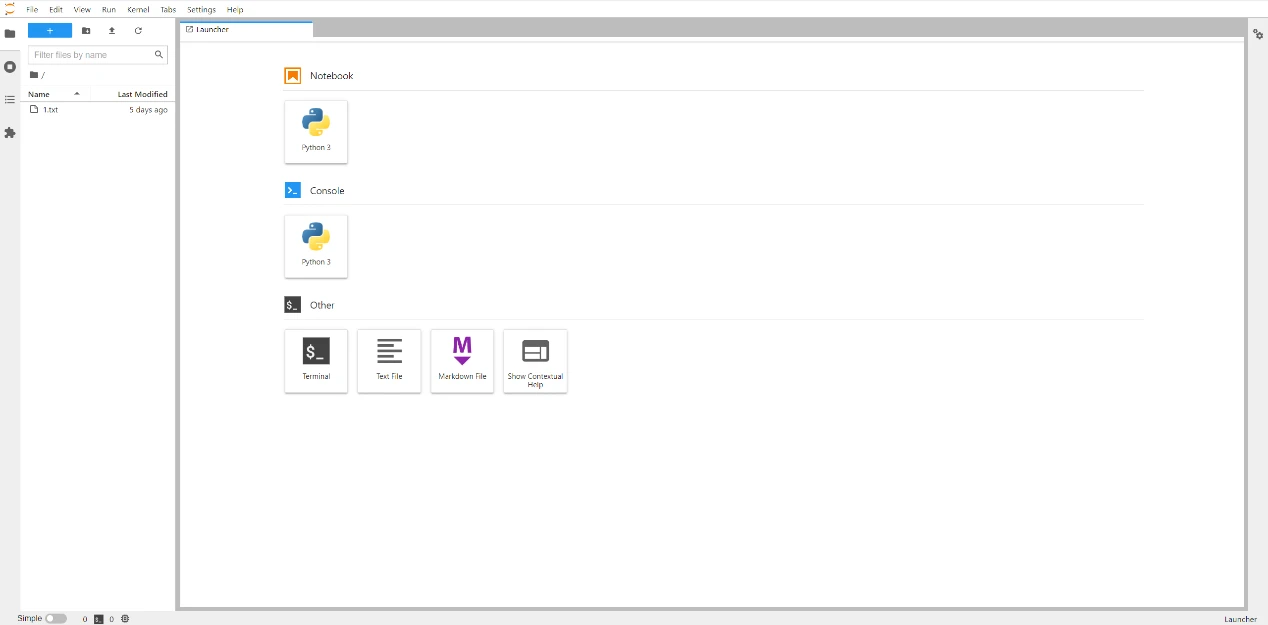1268x625 pixels.
Task: Open the Property Inspector gears icon
Action: (1258, 34)
